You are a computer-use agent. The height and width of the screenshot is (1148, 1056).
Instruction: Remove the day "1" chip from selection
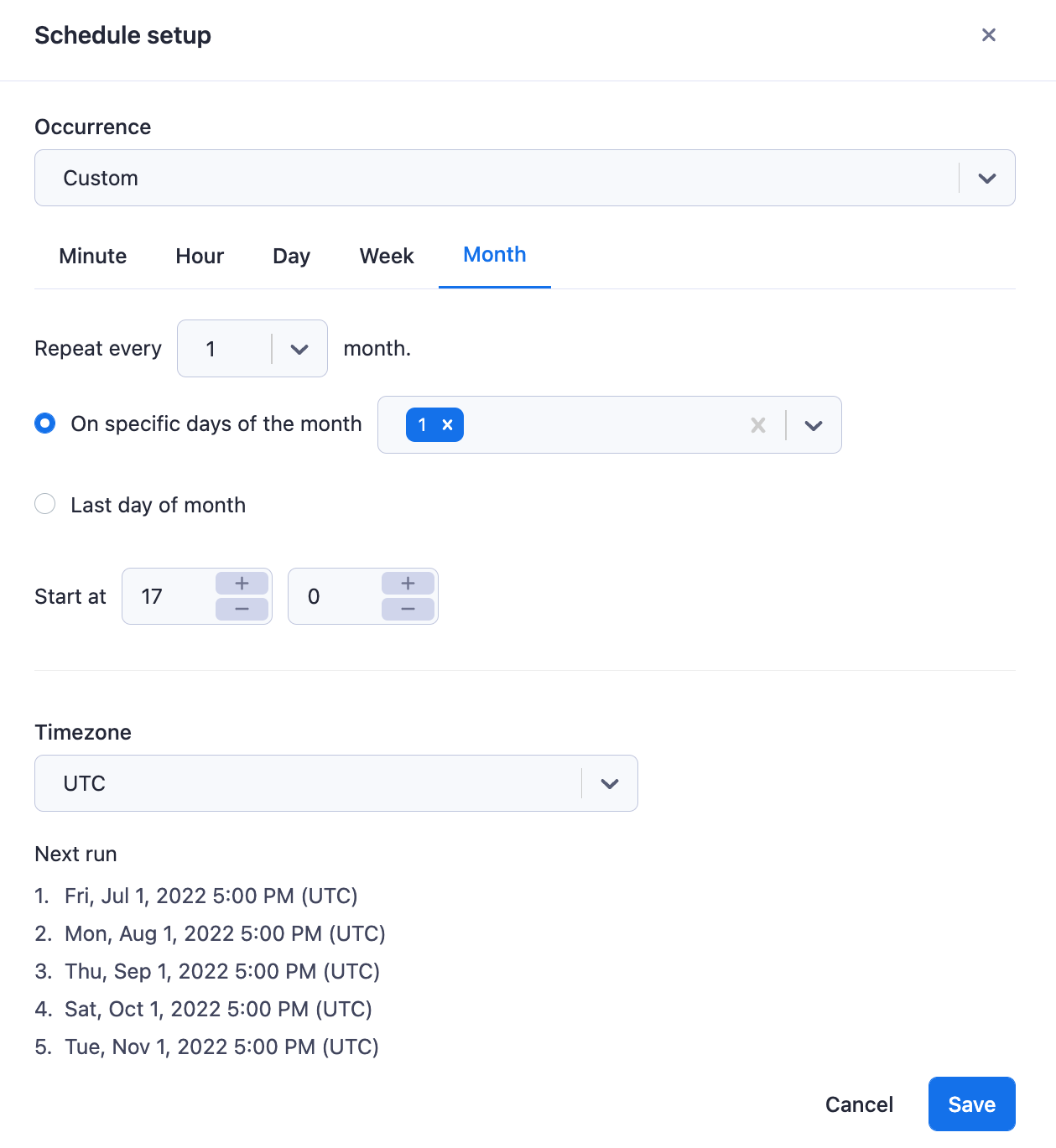[x=448, y=424]
